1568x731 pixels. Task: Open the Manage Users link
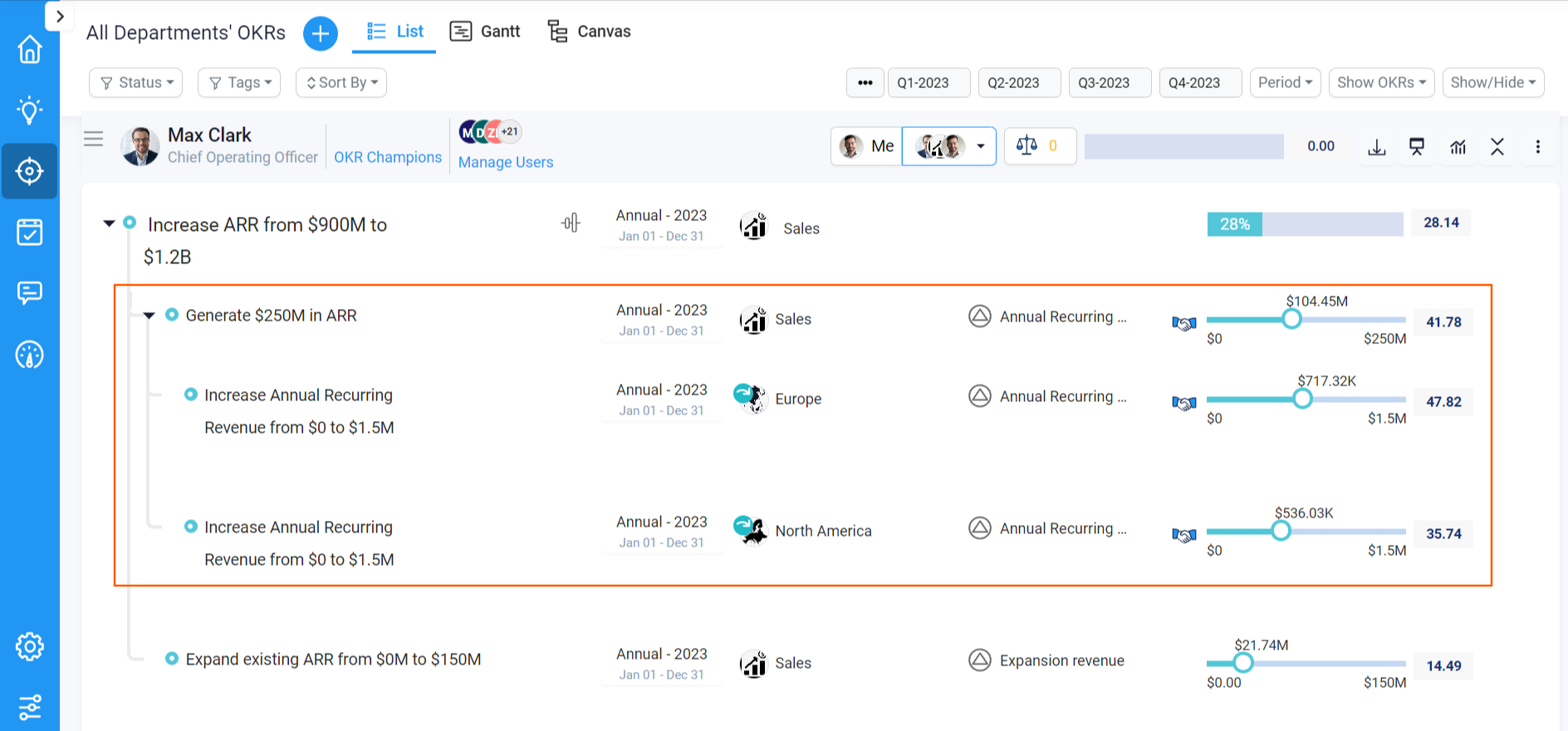tap(506, 162)
